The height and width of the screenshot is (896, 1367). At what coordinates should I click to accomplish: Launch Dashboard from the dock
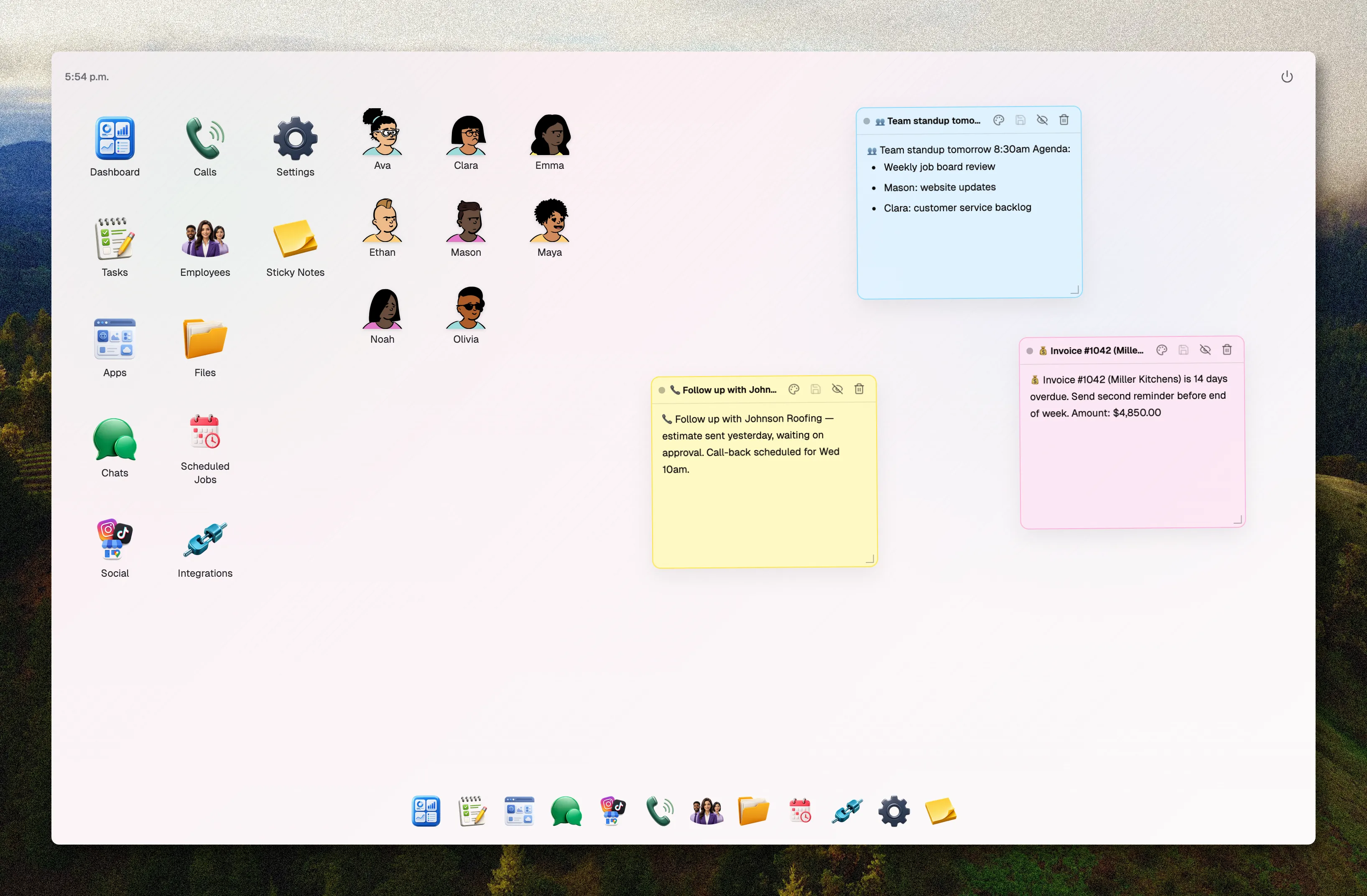tap(426, 811)
